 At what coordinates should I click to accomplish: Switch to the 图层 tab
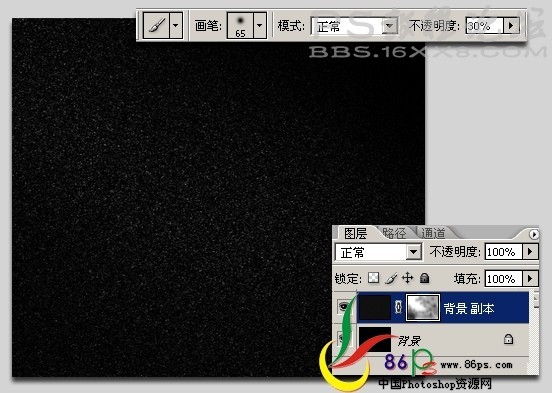(x=355, y=233)
